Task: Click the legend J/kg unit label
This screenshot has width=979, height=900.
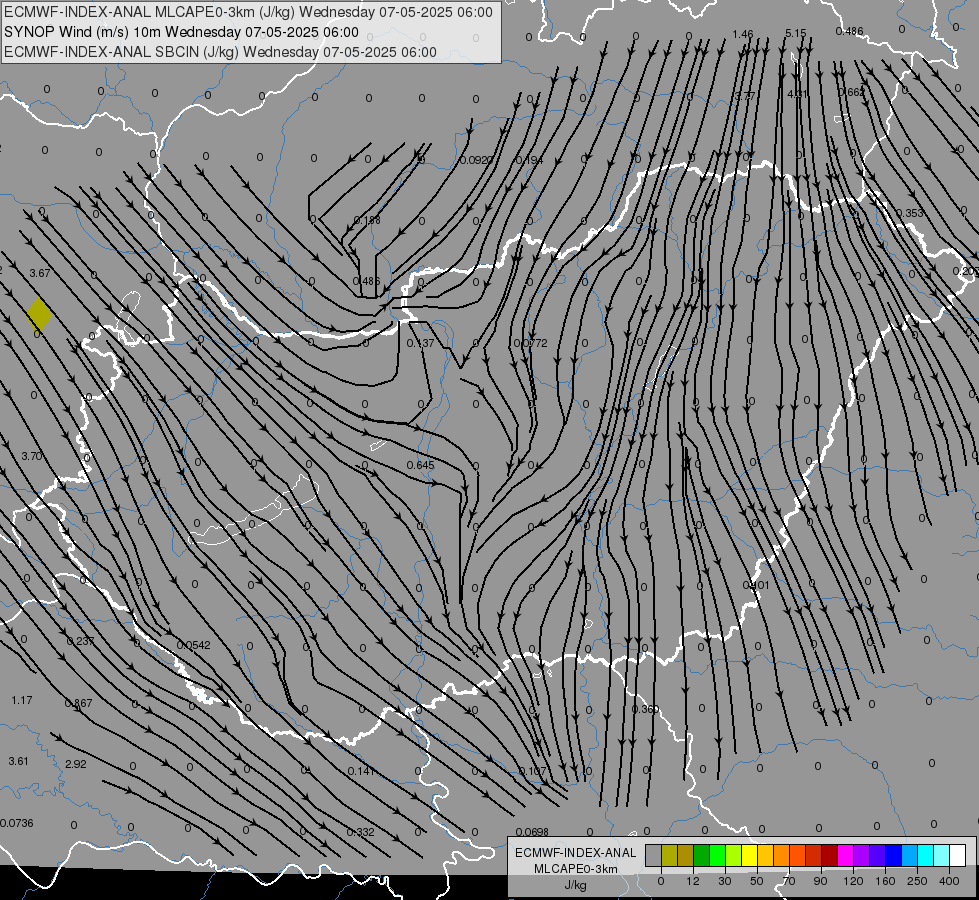Action: [575, 885]
